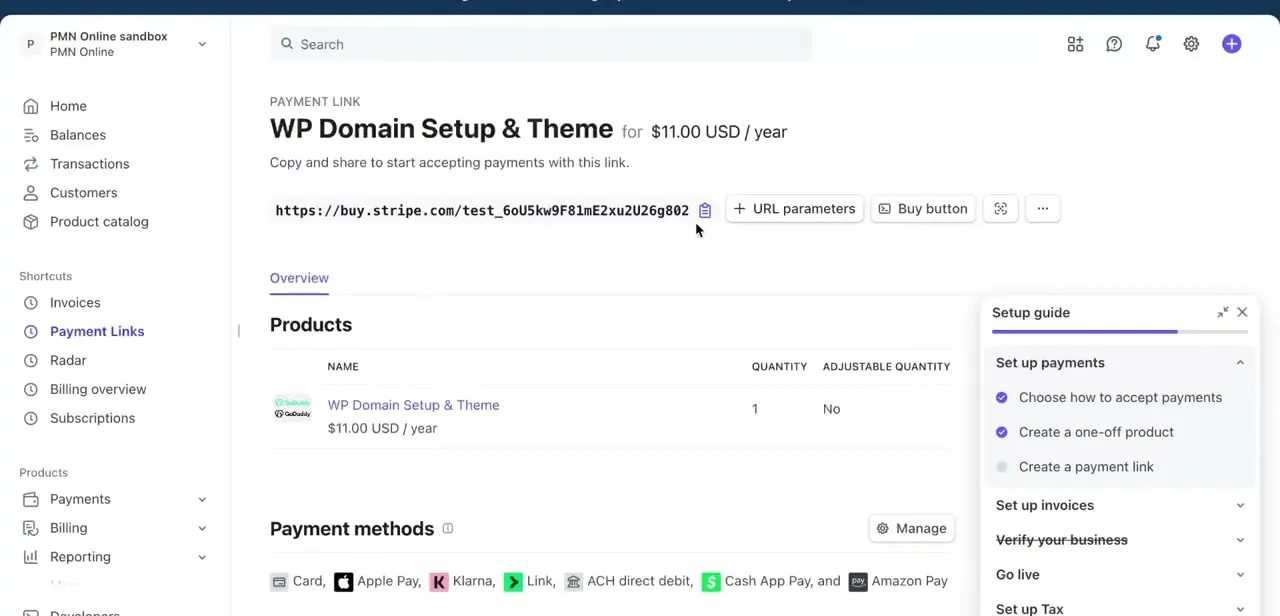
Task: Click the Transactions arrows icon
Action: tap(31, 164)
